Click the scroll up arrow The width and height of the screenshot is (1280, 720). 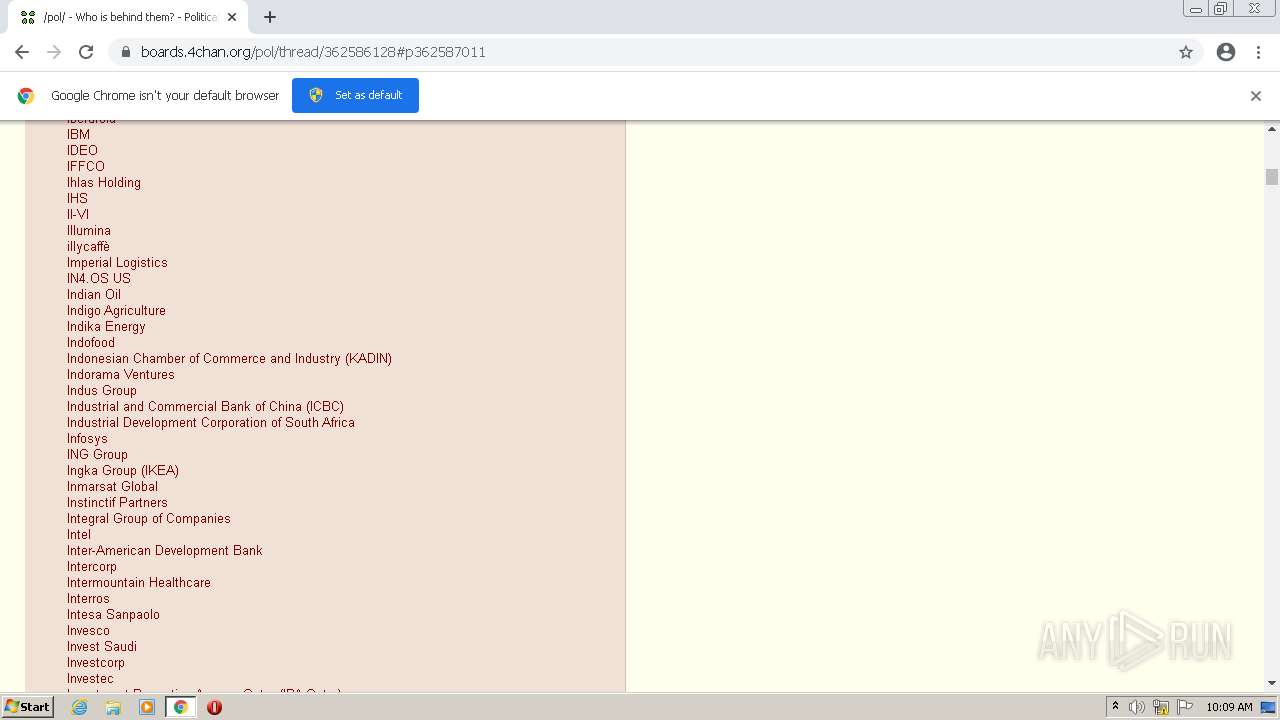click(1272, 129)
